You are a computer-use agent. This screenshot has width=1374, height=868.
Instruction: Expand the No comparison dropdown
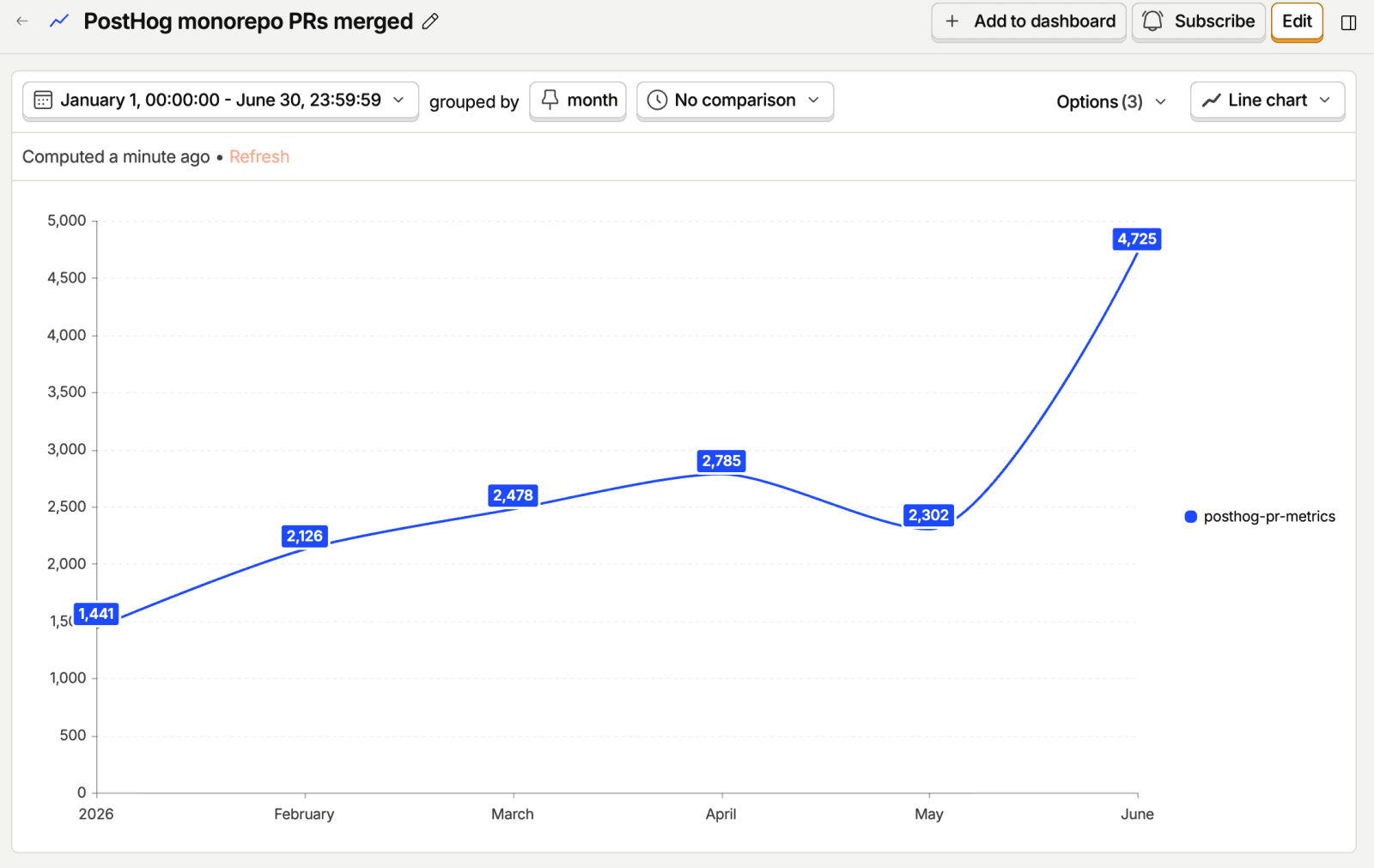coord(735,100)
